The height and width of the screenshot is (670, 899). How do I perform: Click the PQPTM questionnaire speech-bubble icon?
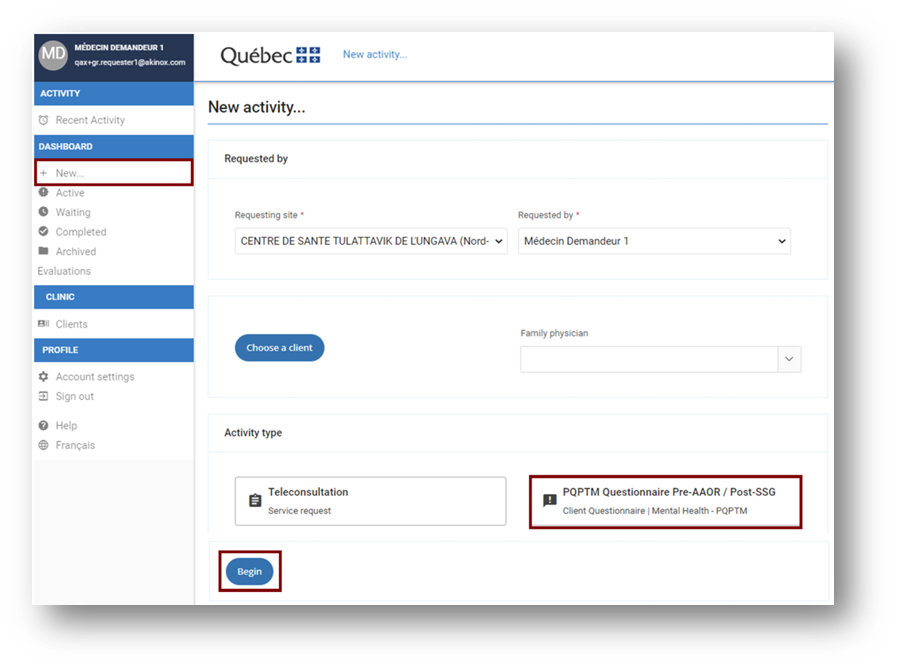(x=550, y=500)
